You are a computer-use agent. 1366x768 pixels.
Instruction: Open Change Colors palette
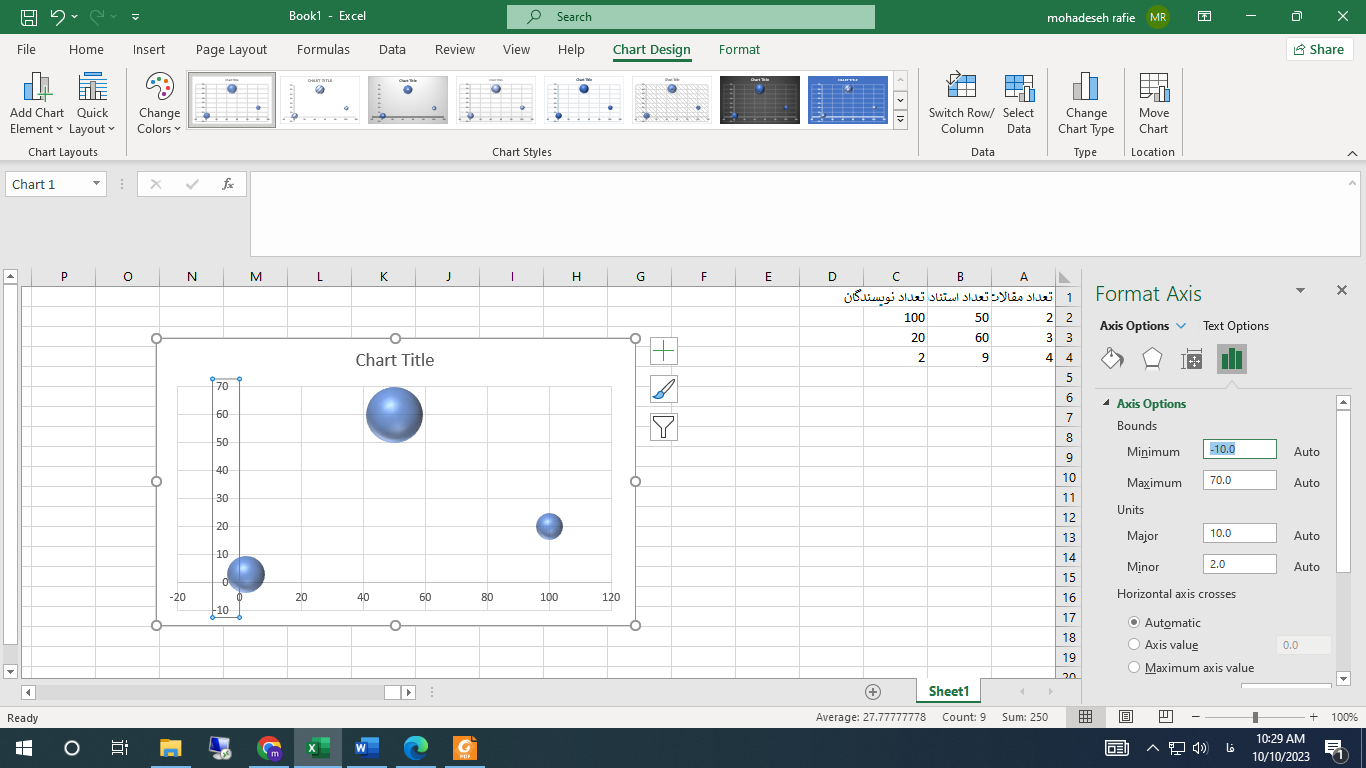[x=159, y=104]
